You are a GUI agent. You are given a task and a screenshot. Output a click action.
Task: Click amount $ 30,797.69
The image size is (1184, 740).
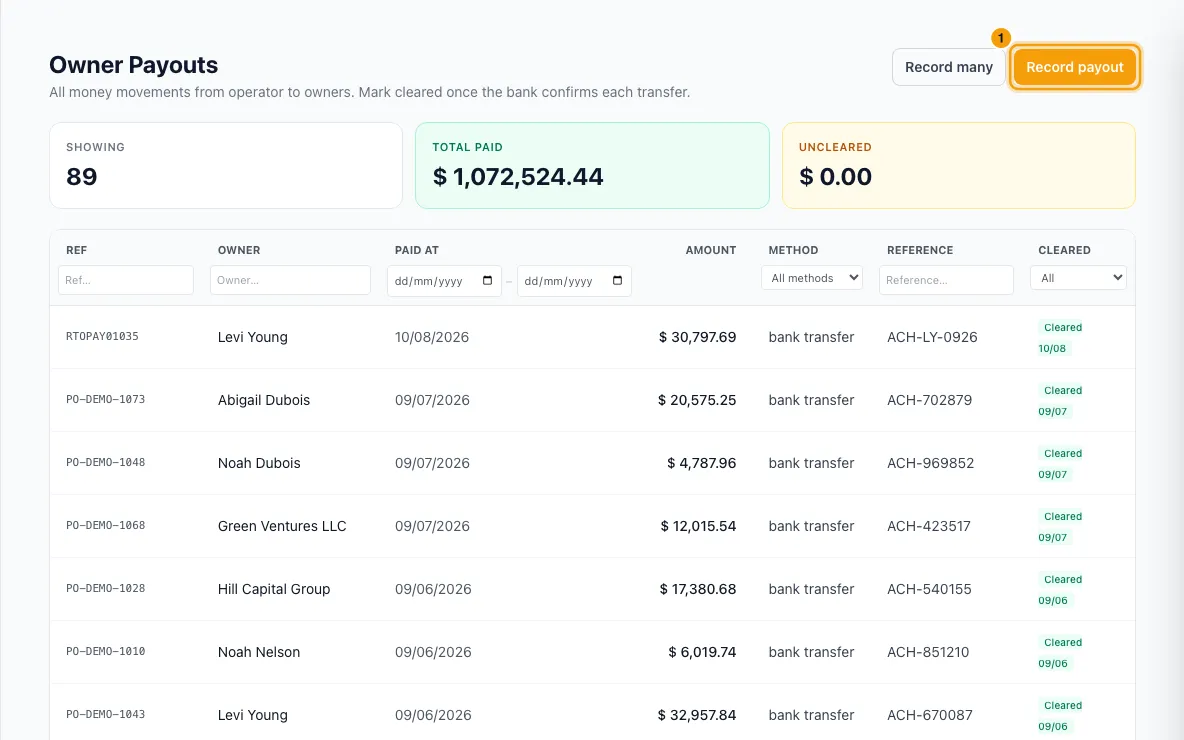(697, 338)
